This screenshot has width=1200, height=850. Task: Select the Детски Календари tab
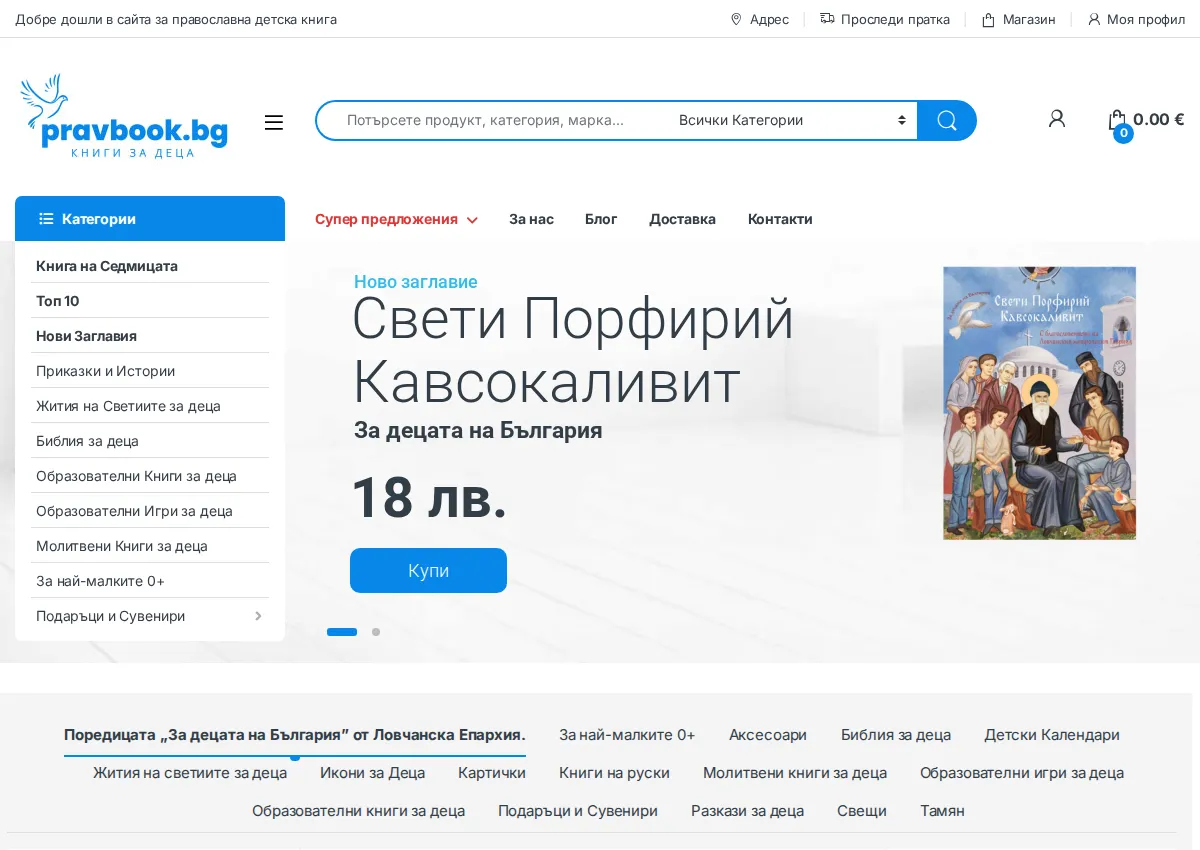[1052, 735]
